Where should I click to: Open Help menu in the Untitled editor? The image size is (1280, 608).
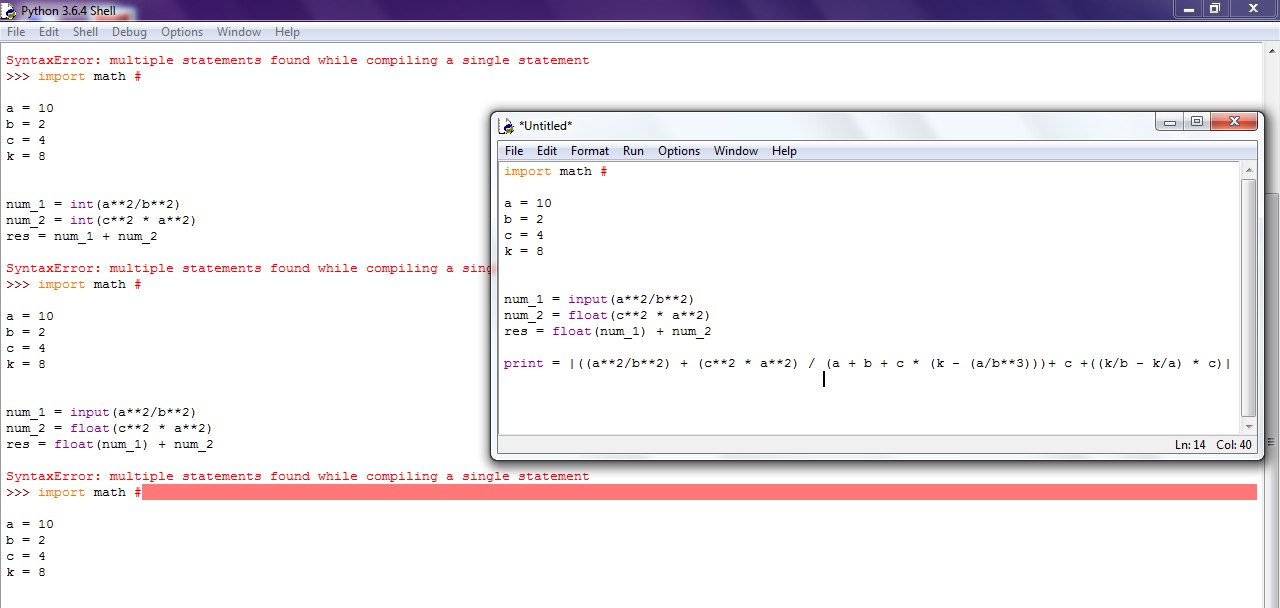(x=784, y=151)
